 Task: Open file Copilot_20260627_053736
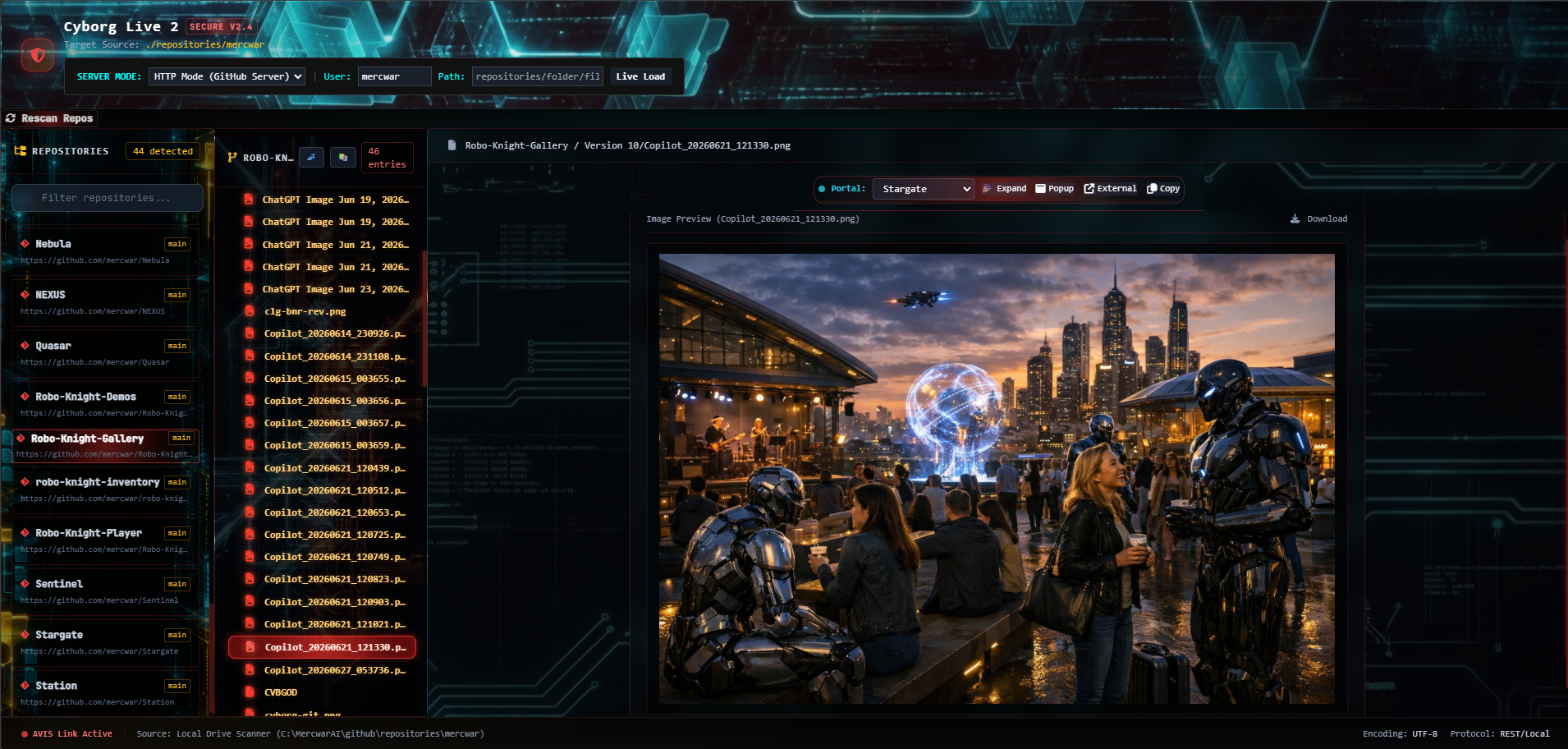pos(323,670)
